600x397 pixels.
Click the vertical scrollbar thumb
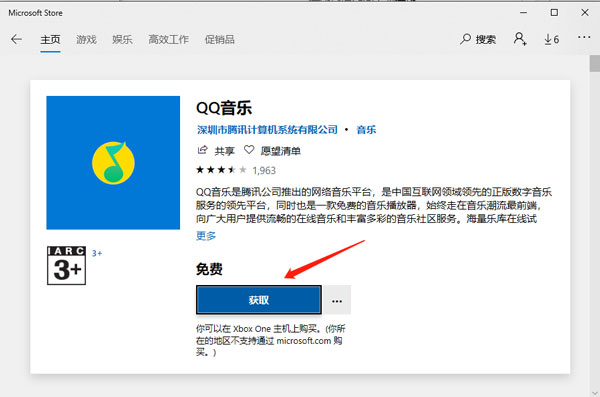[595, 64]
